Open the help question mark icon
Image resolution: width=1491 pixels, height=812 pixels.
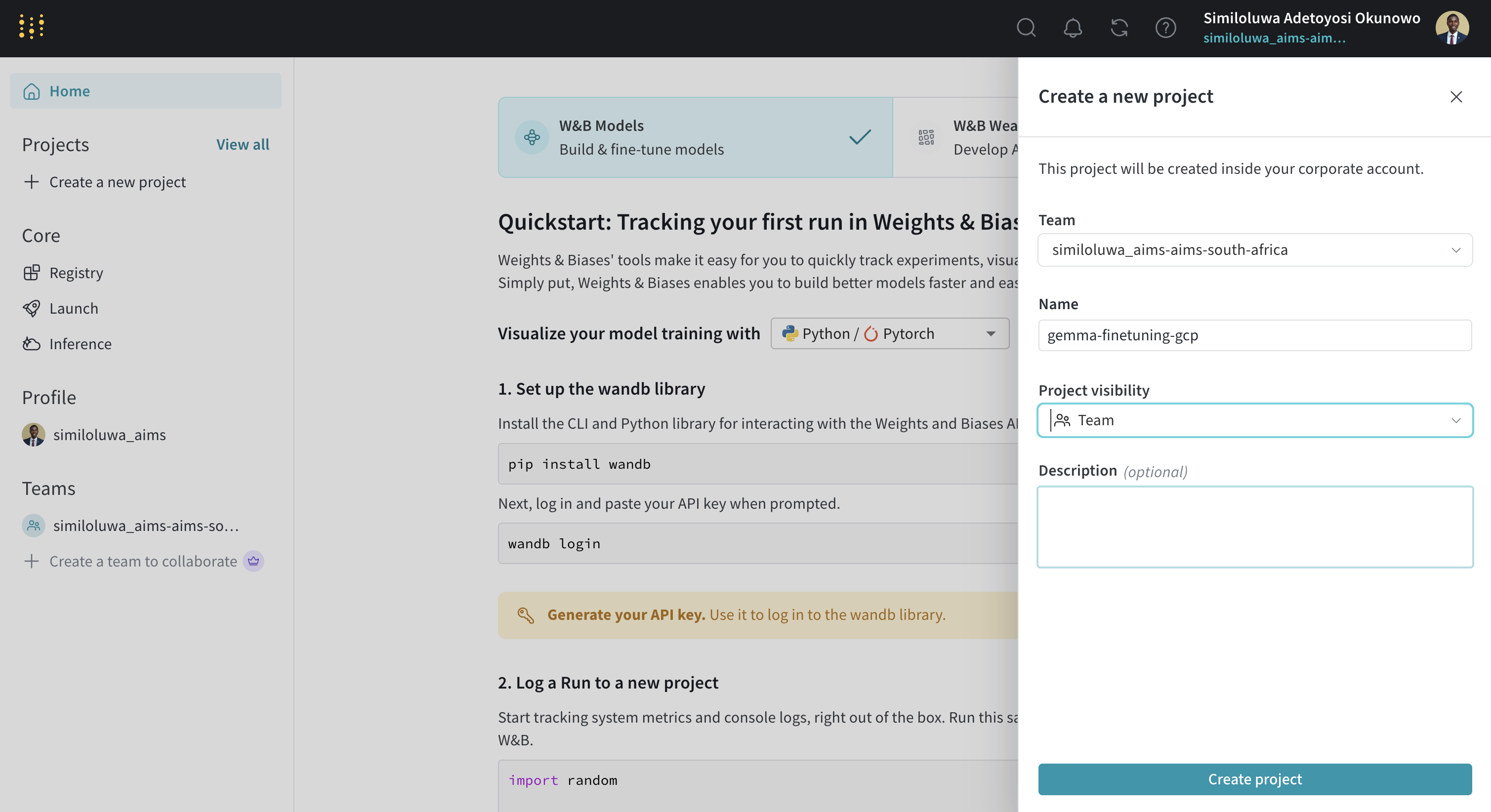(1165, 27)
